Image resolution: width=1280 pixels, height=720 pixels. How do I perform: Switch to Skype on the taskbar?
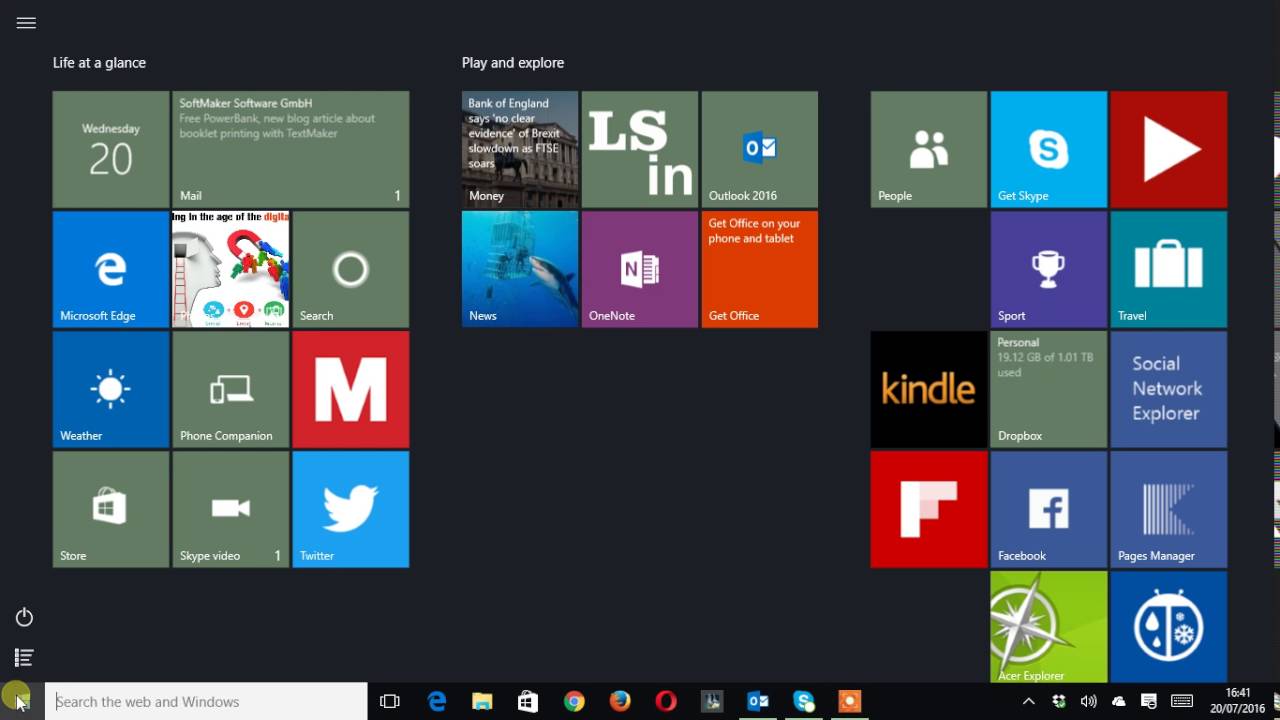coord(804,701)
